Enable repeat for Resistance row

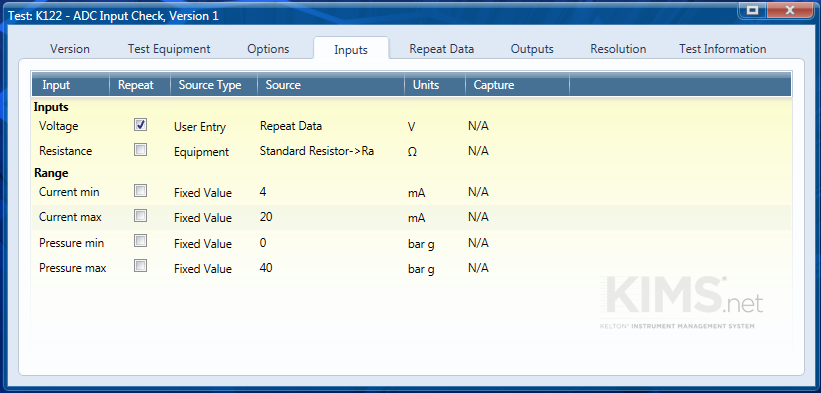click(x=140, y=150)
